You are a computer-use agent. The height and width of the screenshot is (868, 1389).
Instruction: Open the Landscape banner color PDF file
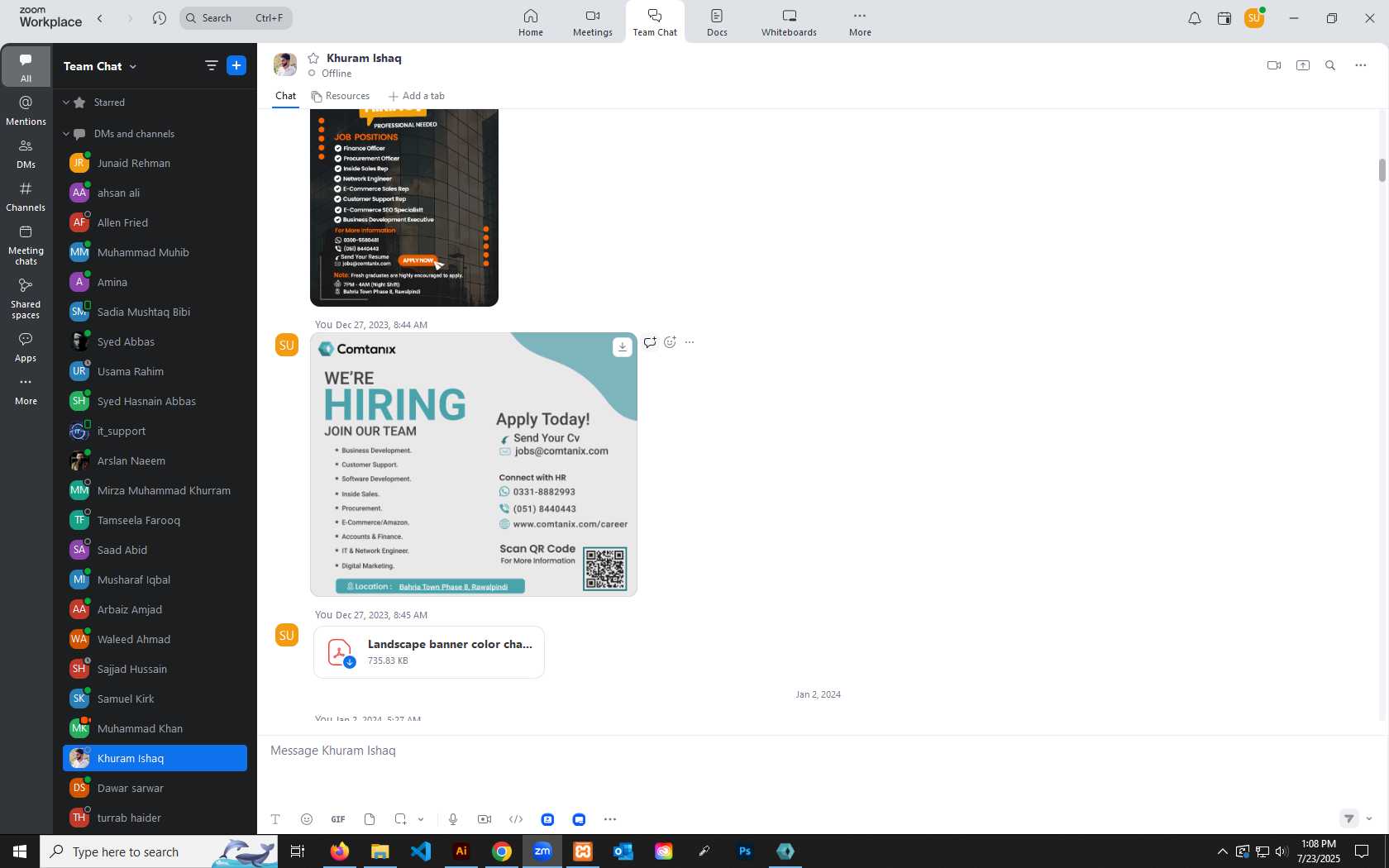pyautogui.click(x=429, y=652)
